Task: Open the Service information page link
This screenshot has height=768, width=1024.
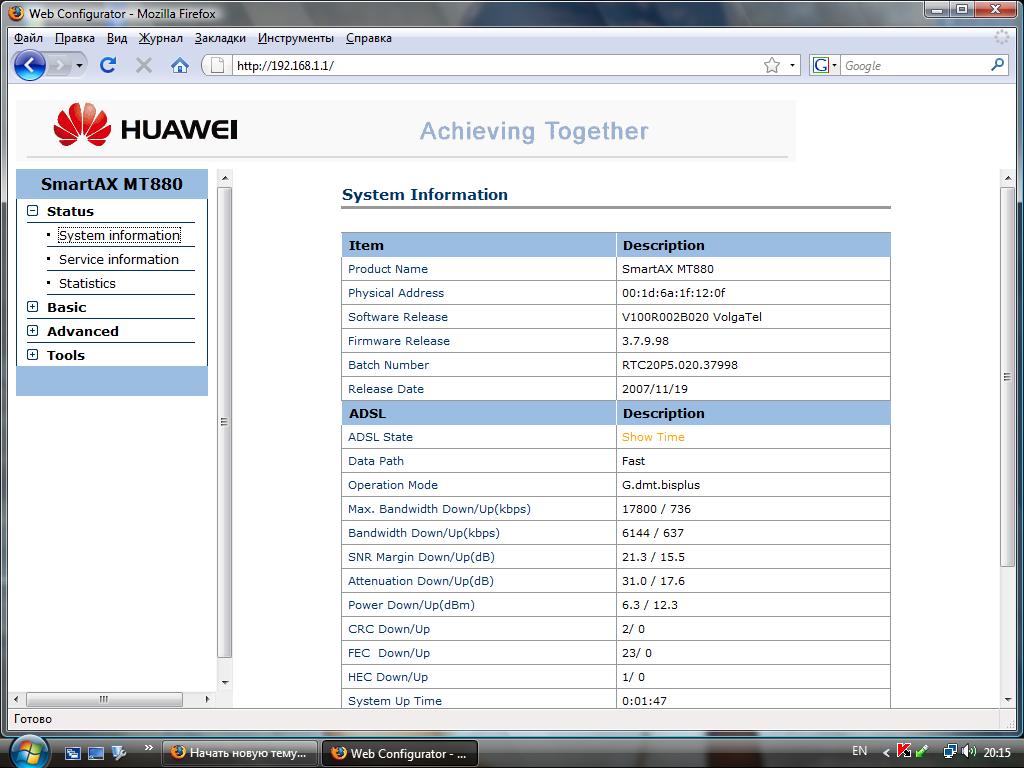Action: 119,259
